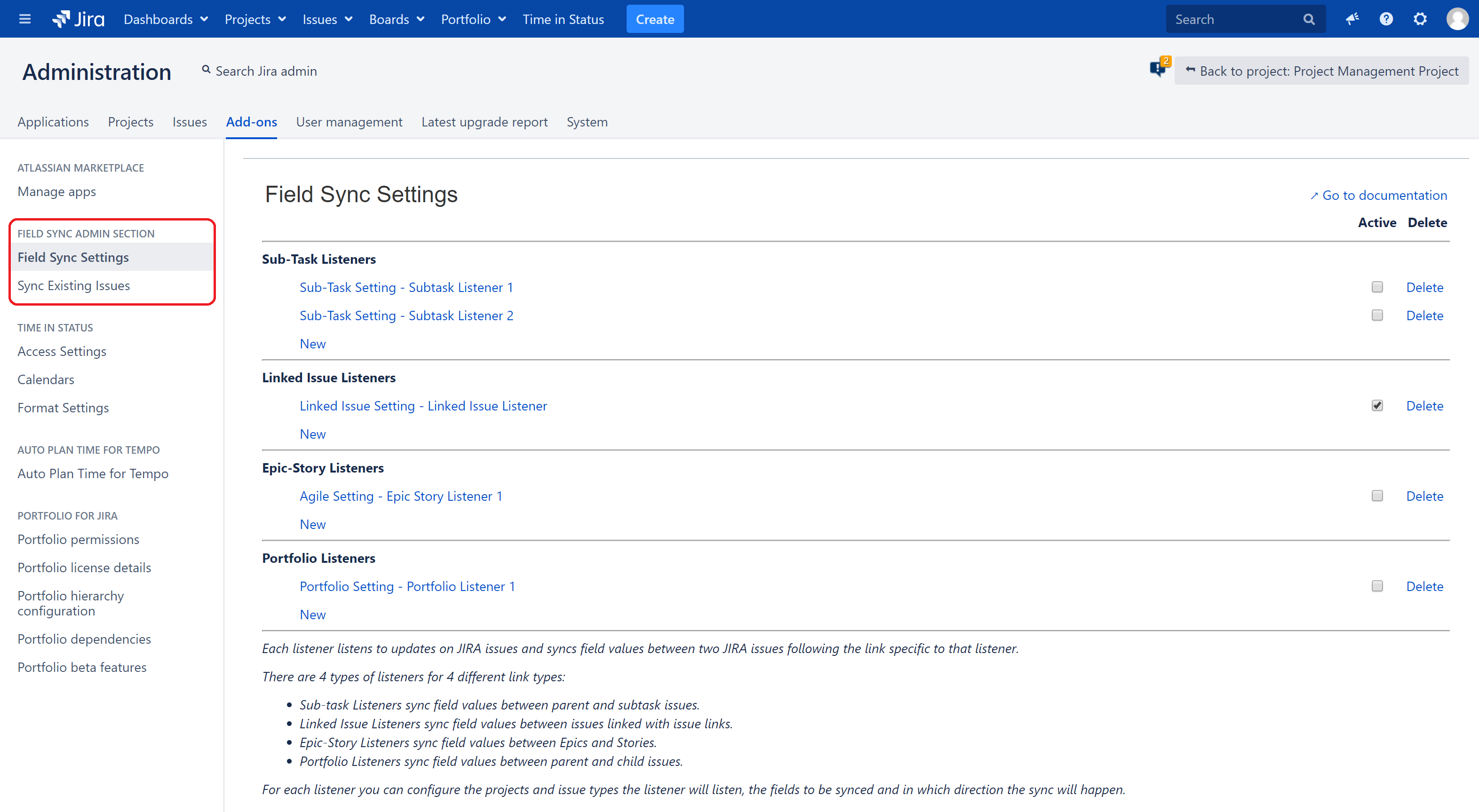
Task: Open the help question mark icon
Action: coord(1386,19)
